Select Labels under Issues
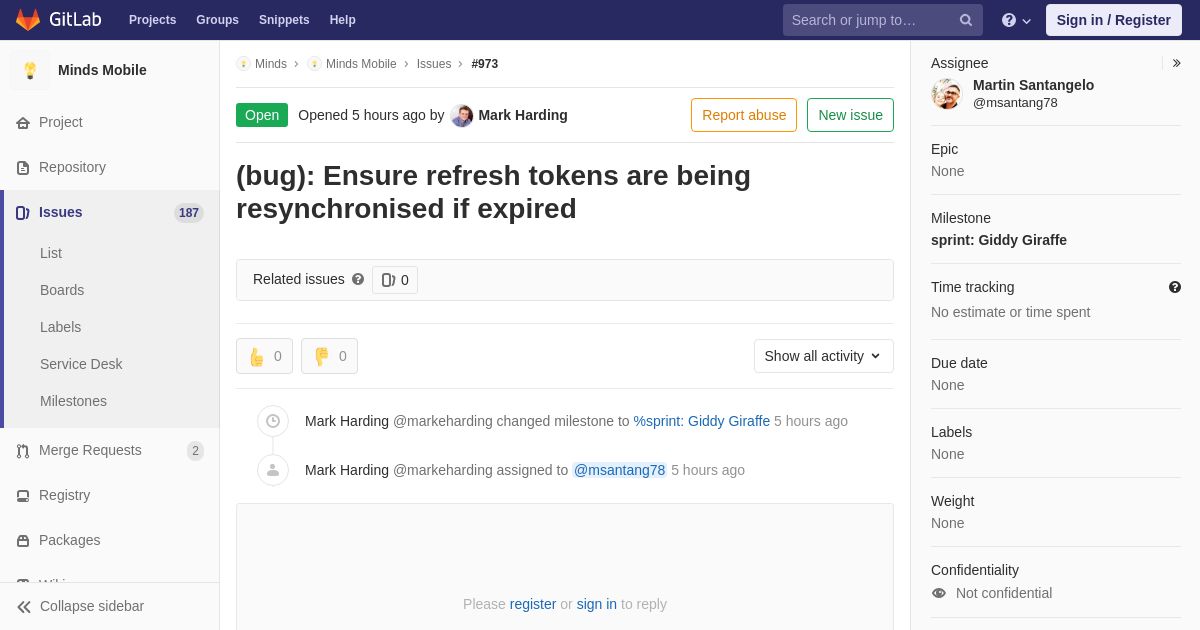1200x630 pixels. click(60, 327)
